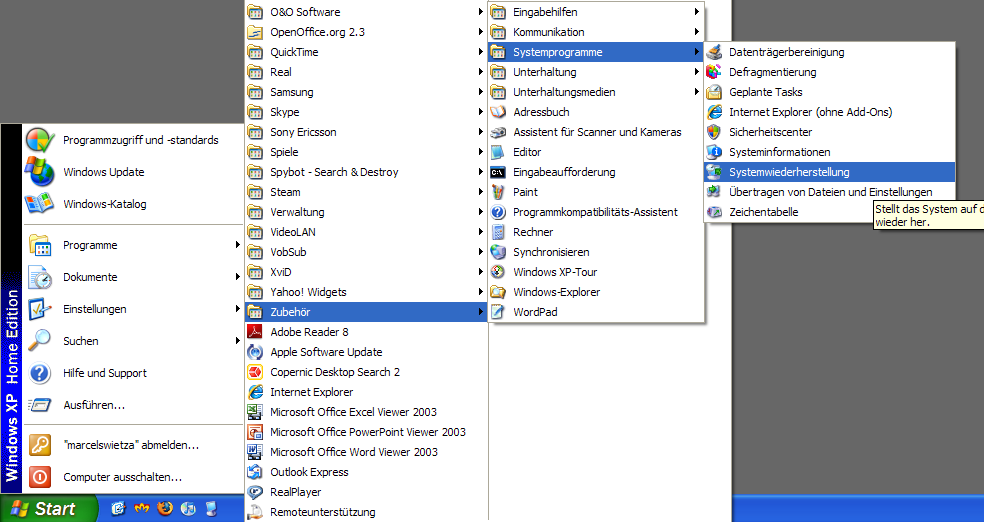Click the Adobe Reader 8 icon
Image resolution: width=985 pixels, height=523 pixels.
254,332
